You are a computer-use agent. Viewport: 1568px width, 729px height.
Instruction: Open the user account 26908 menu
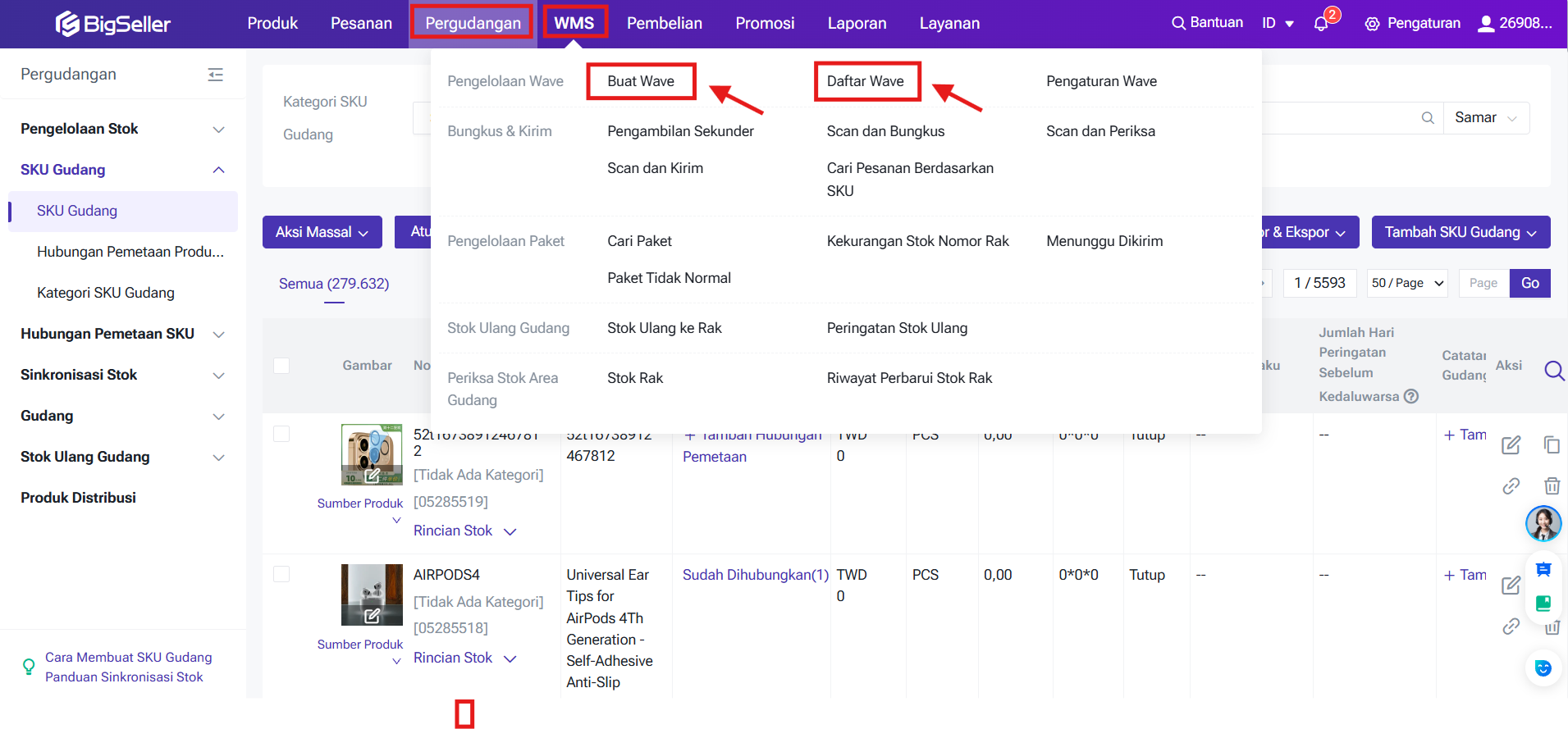click(x=1515, y=23)
